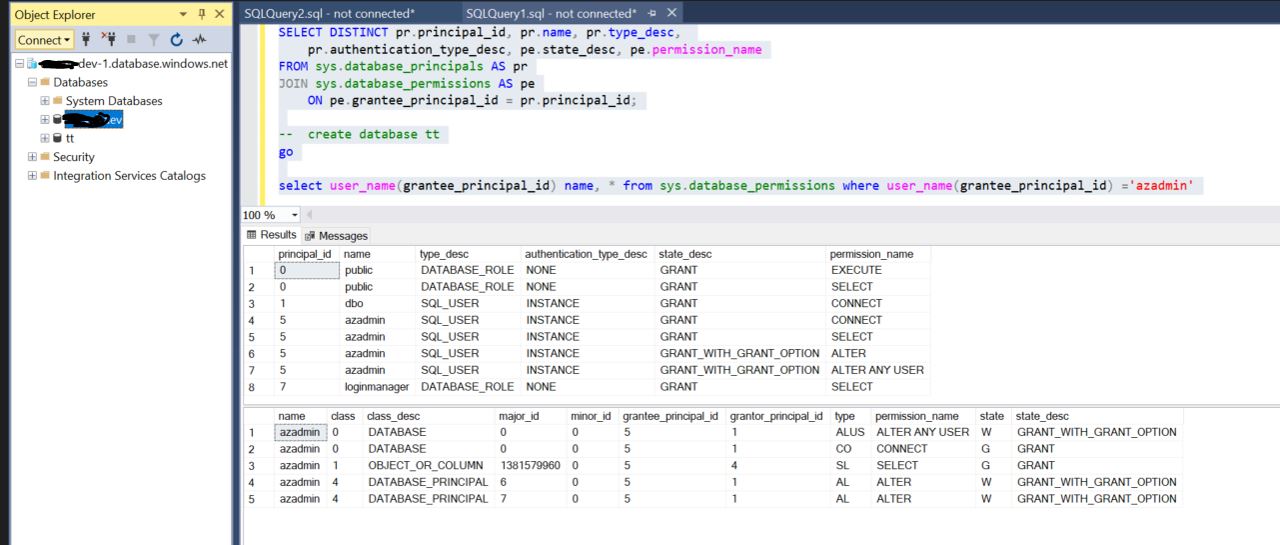Select the server icon for dev-1.database.windows.net
This screenshot has height=545, width=1280.
point(32,64)
